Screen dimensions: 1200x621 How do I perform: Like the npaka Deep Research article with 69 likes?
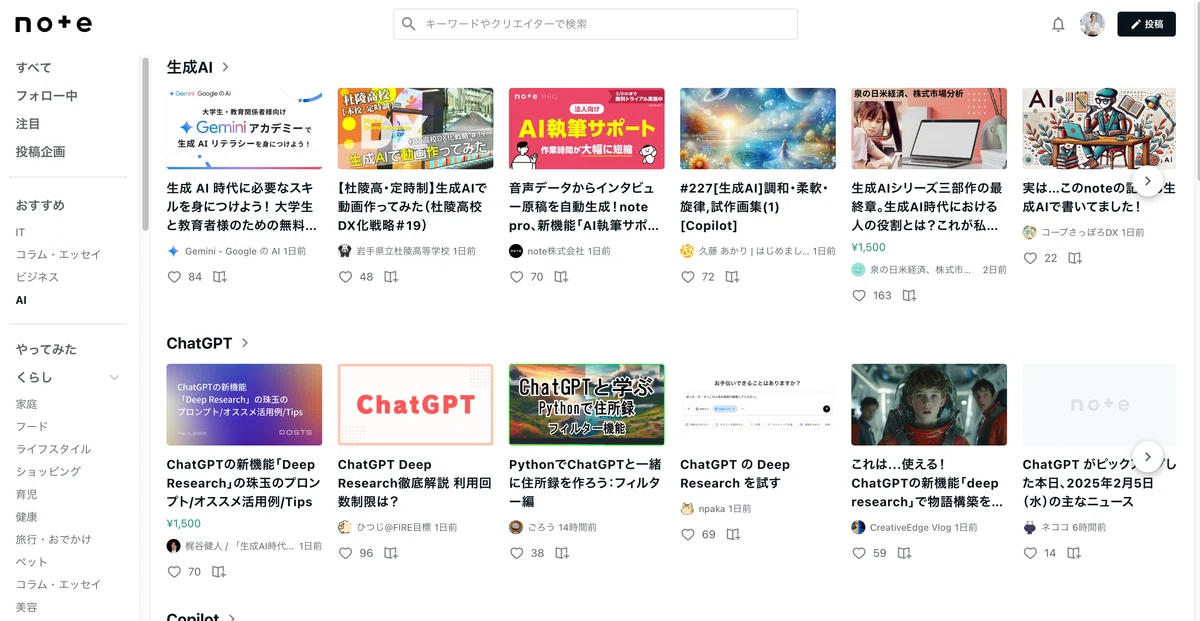pos(688,535)
